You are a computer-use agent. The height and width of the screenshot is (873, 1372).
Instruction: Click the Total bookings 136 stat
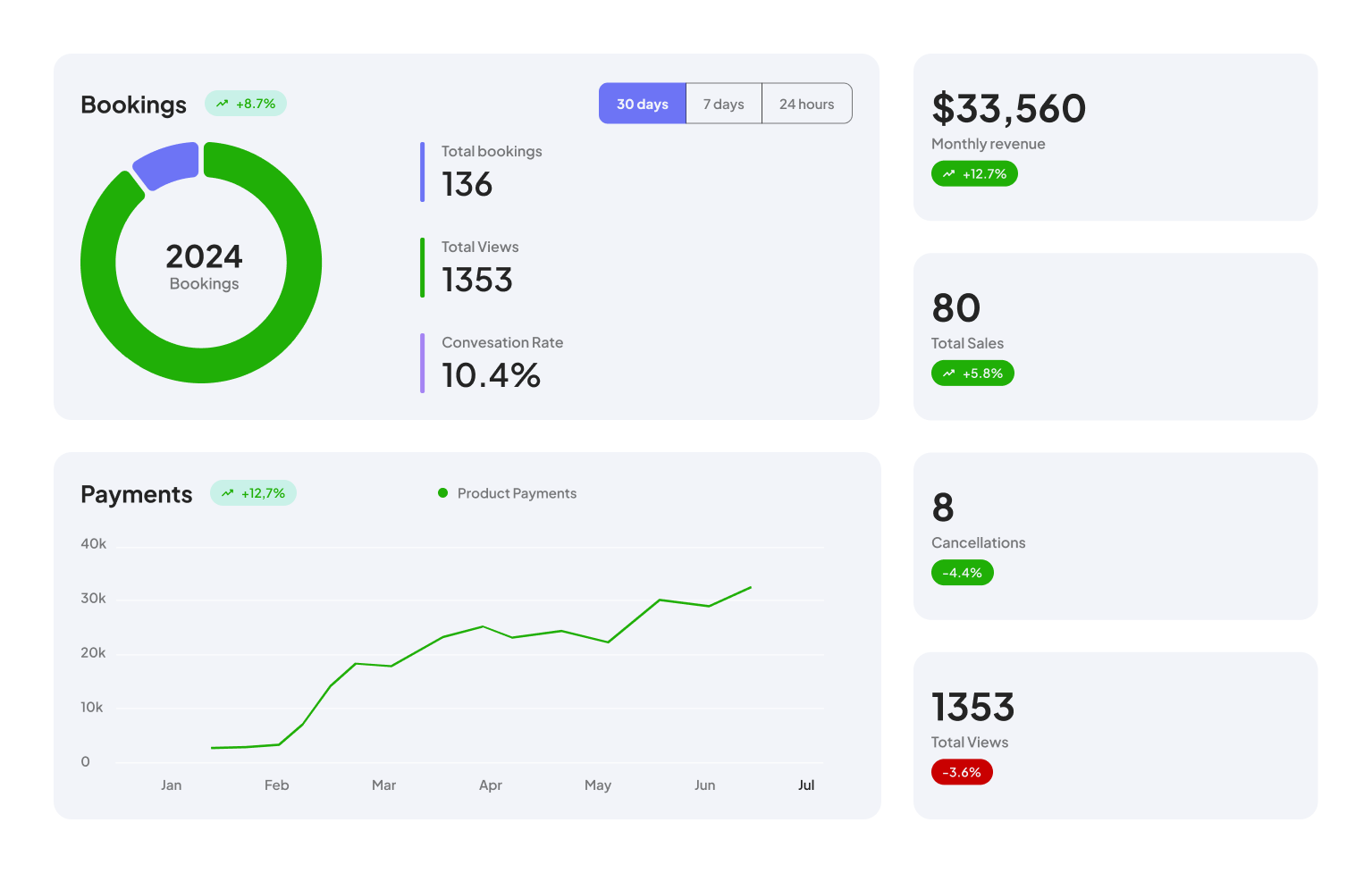tap(490, 172)
